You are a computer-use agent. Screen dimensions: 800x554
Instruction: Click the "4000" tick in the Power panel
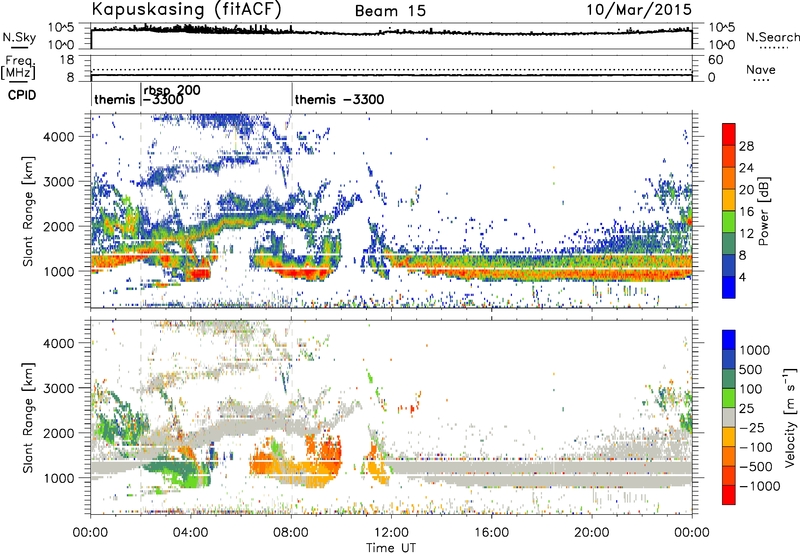pos(59,137)
